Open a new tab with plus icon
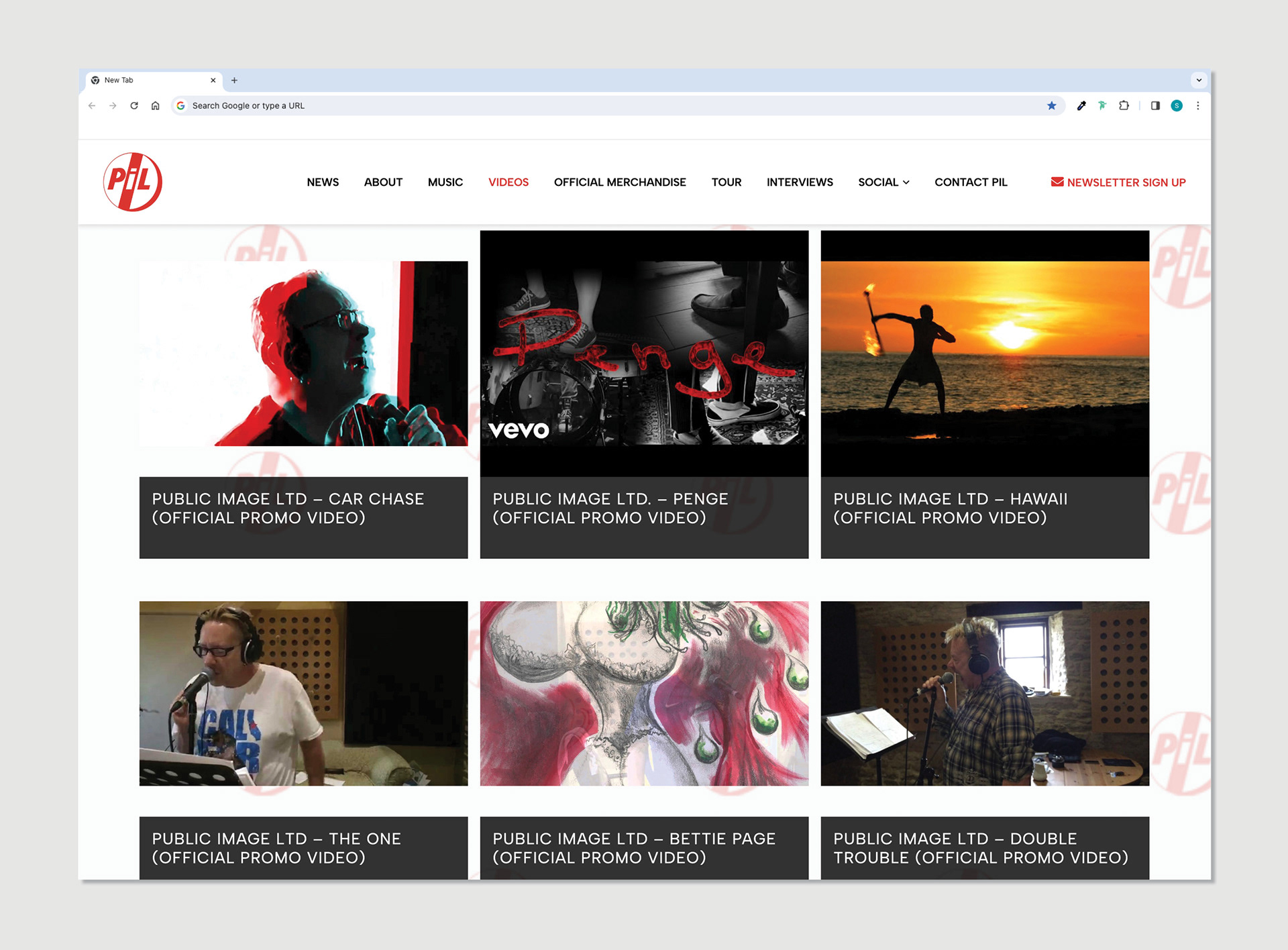The image size is (1288, 950). click(x=234, y=81)
